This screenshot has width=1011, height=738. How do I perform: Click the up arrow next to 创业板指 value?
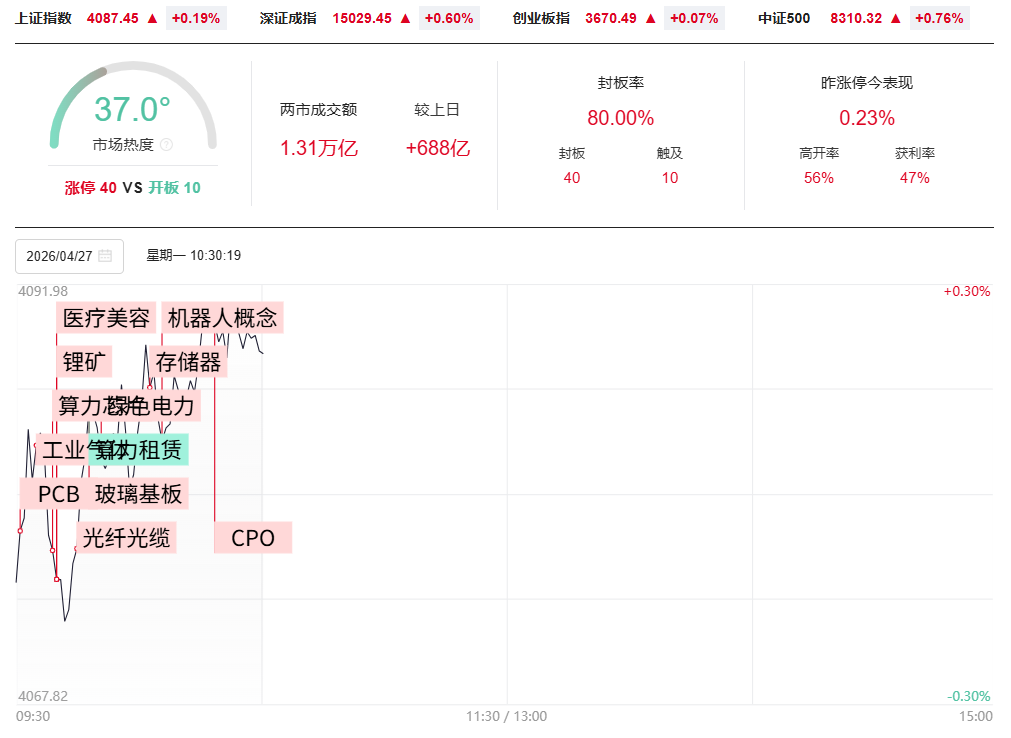(651, 18)
